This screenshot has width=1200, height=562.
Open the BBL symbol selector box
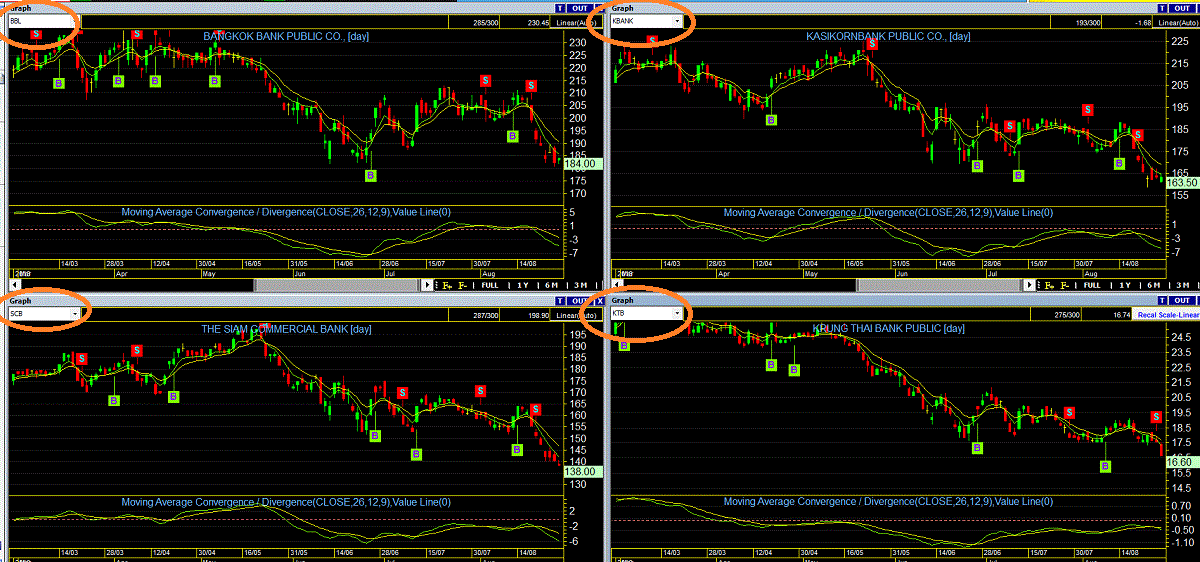[x=44, y=20]
